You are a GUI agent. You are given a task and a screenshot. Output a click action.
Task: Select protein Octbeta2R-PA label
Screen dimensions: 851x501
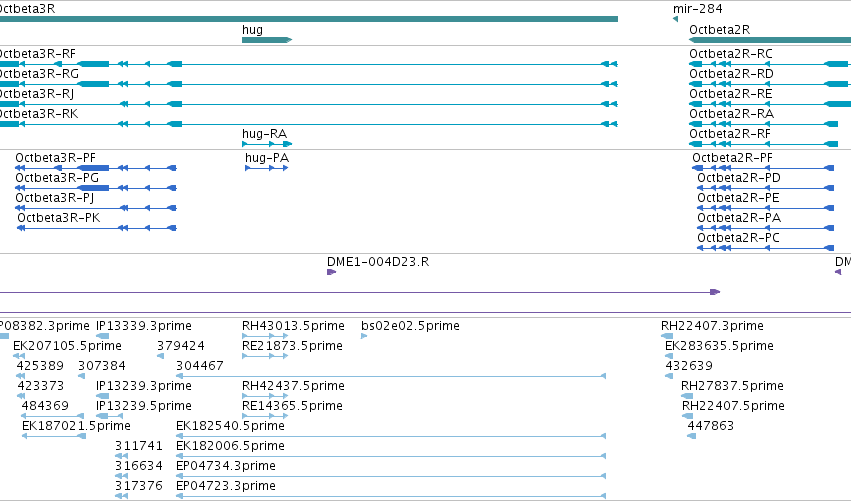(739, 218)
